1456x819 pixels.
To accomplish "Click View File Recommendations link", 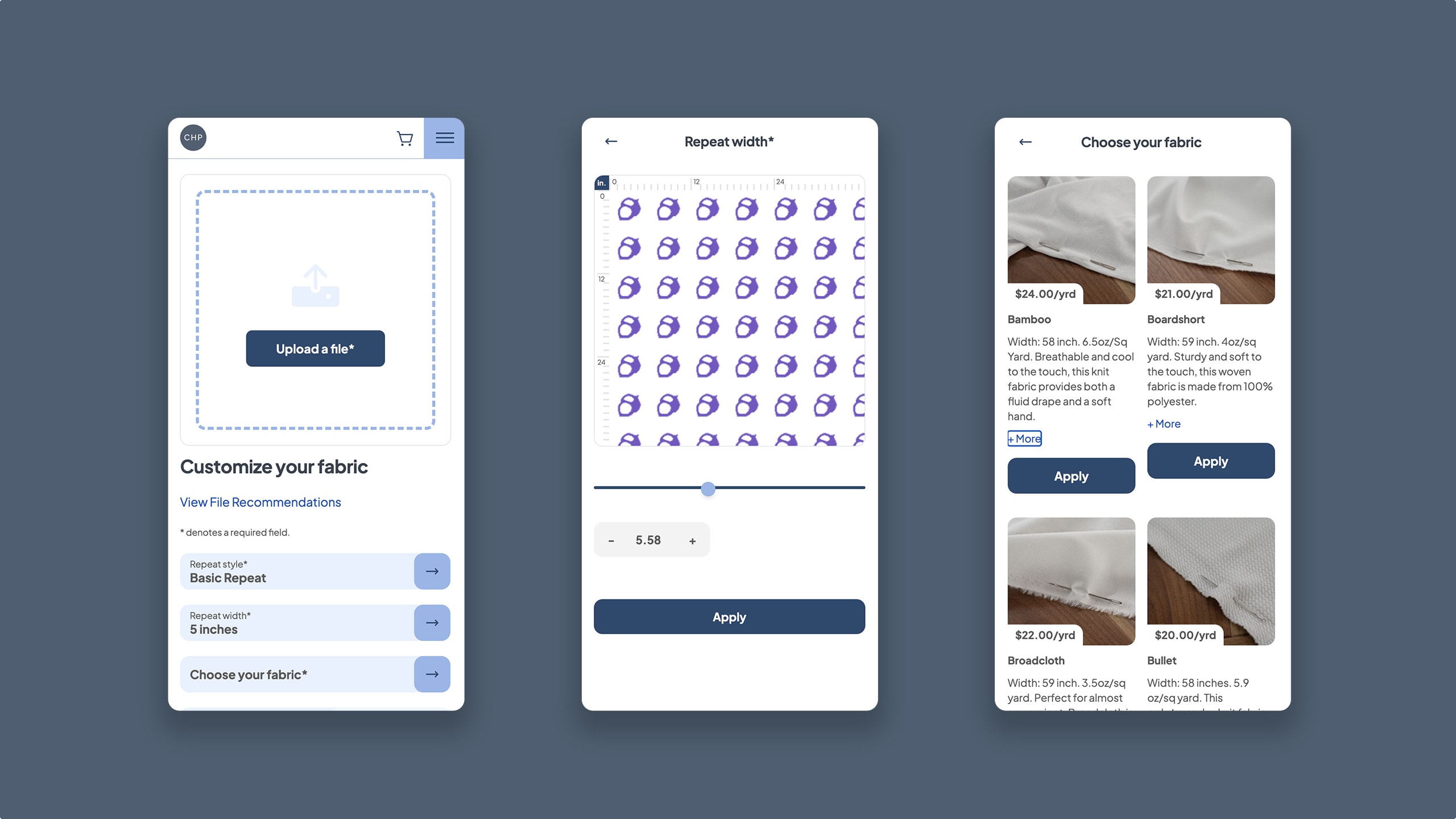I will (260, 502).
